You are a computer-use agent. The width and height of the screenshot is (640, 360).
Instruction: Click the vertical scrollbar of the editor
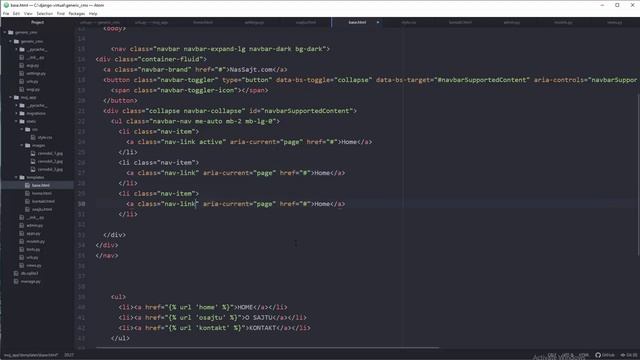(638, 176)
